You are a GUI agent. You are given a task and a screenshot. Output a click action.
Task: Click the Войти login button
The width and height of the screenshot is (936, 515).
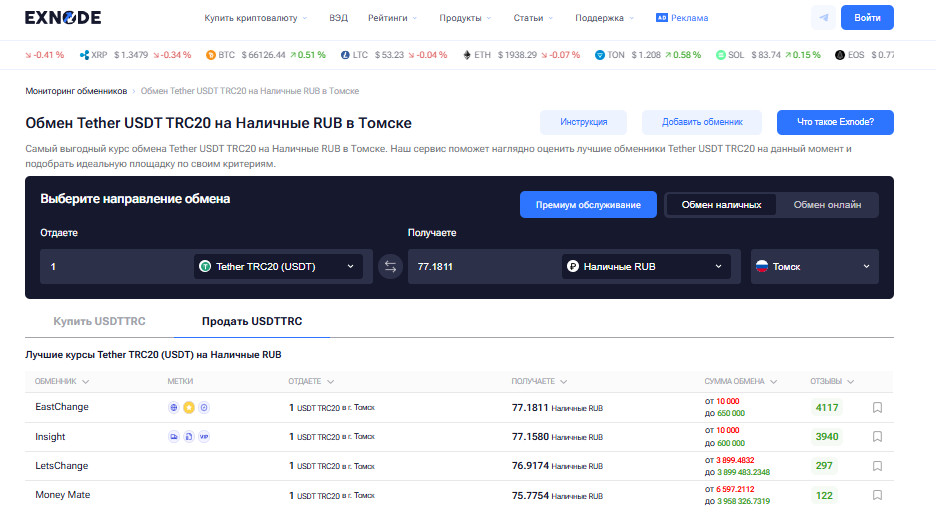pyautogui.click(x=867, y=18)
